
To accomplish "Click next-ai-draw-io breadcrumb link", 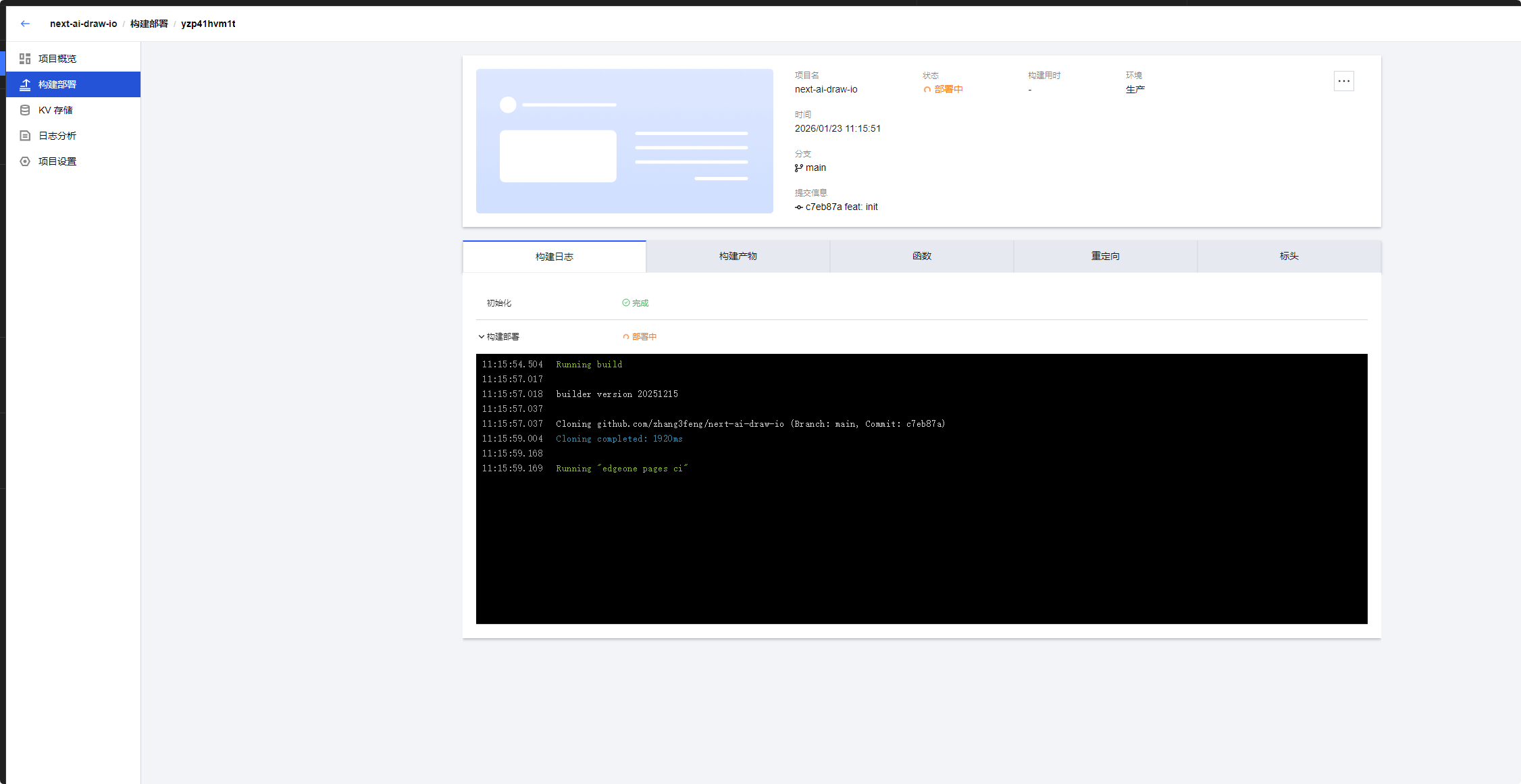I will click(x=83, y=24).
